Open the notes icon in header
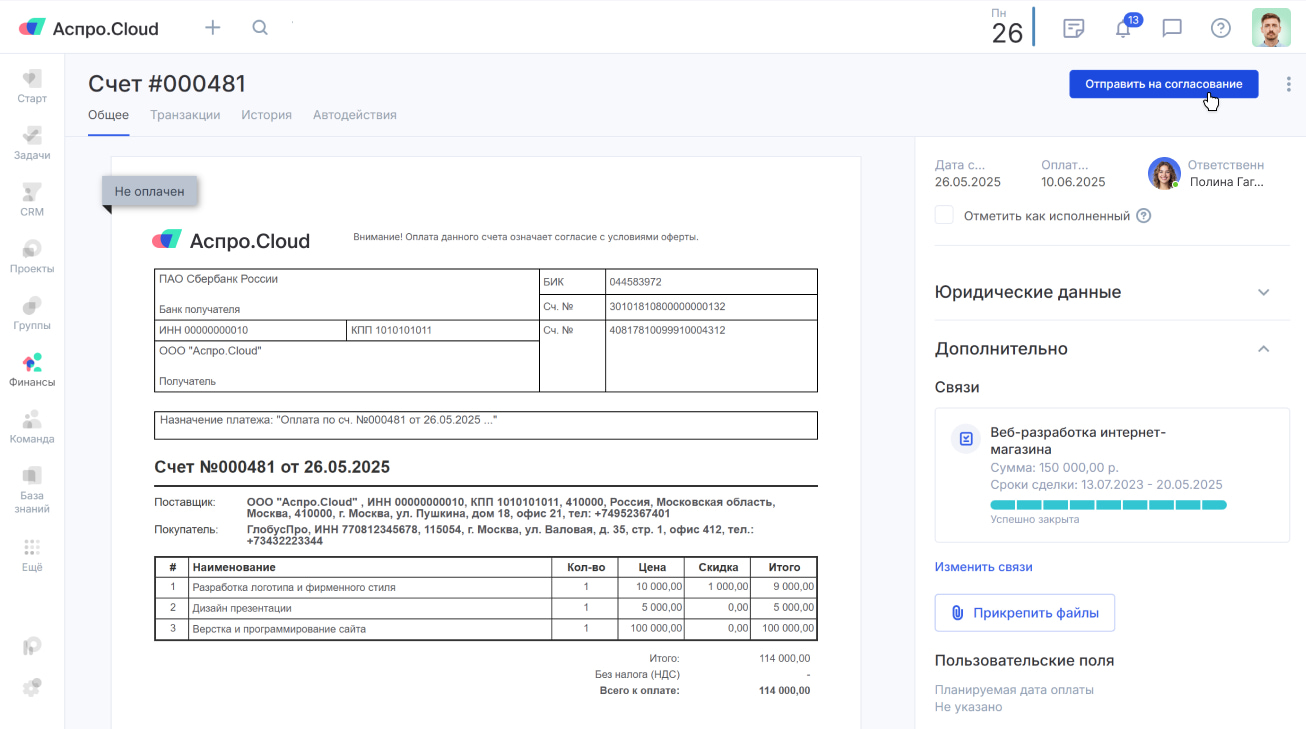Viewport: 1306px width, 729px height. (1074, 28)
